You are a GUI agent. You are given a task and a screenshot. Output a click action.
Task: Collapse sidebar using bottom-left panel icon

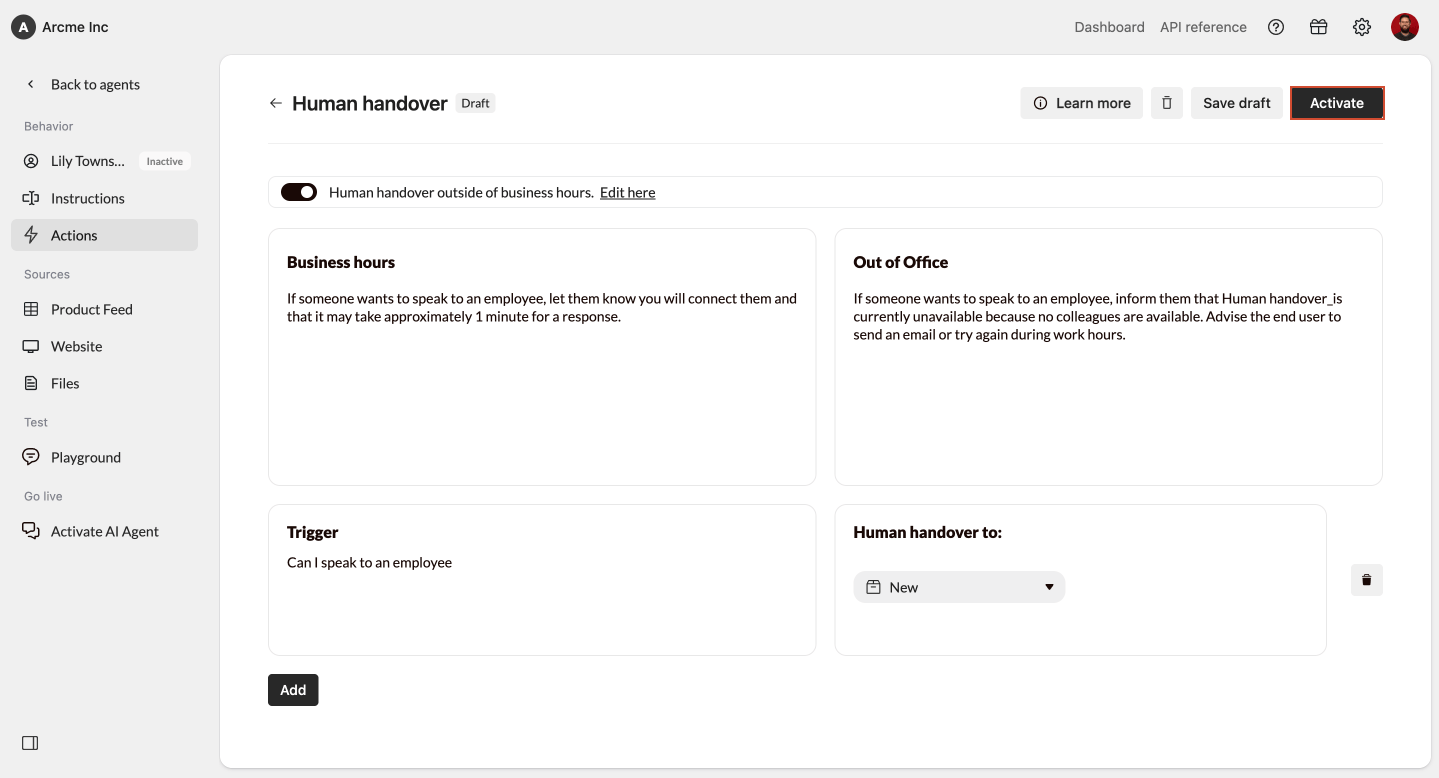tap(30, 743)
